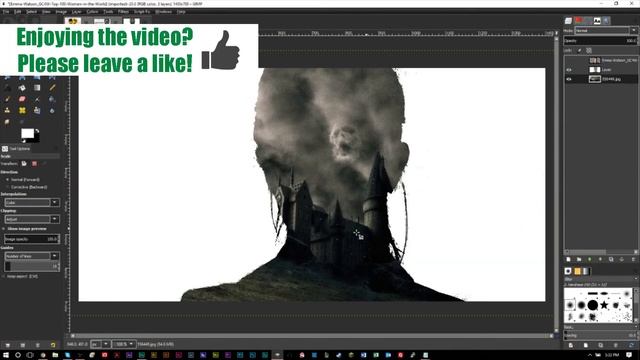Swap foreground and background colors arrow
The height and width of the screenshot is (360, 640).
coord(37,131)
